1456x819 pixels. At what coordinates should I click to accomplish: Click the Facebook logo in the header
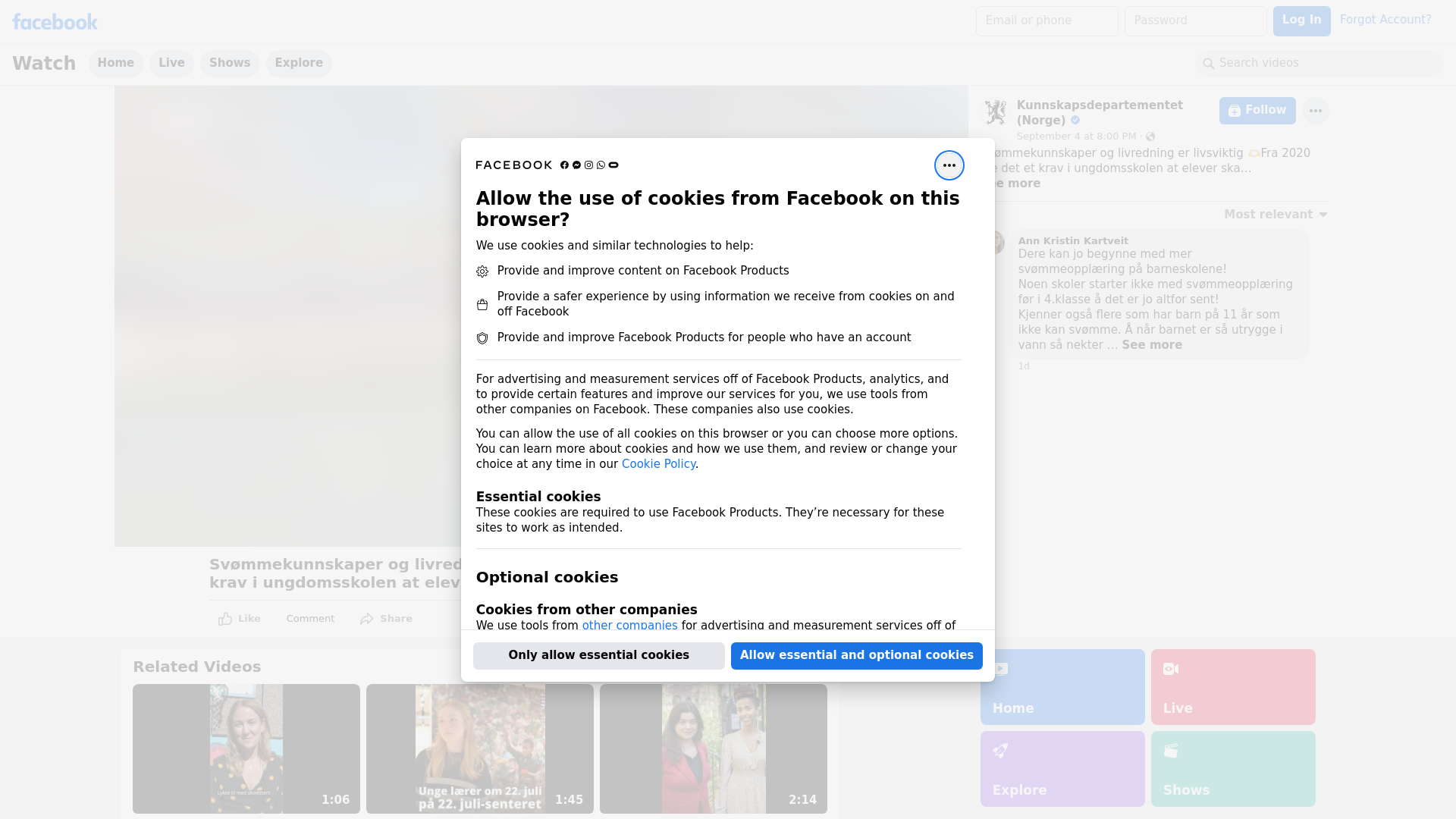coord(55,22)
